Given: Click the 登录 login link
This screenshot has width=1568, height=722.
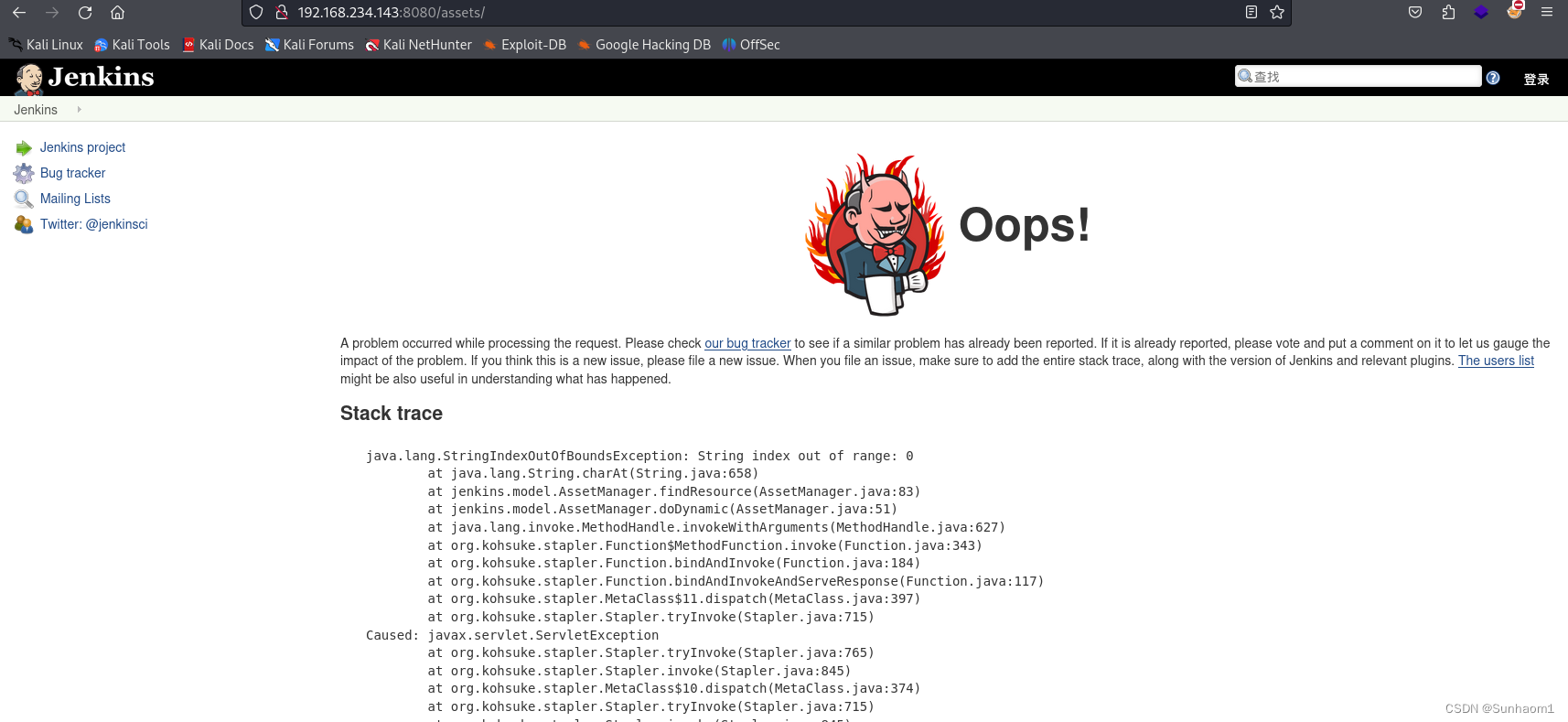Looking at the screenshot, I should pos(1536,80).
